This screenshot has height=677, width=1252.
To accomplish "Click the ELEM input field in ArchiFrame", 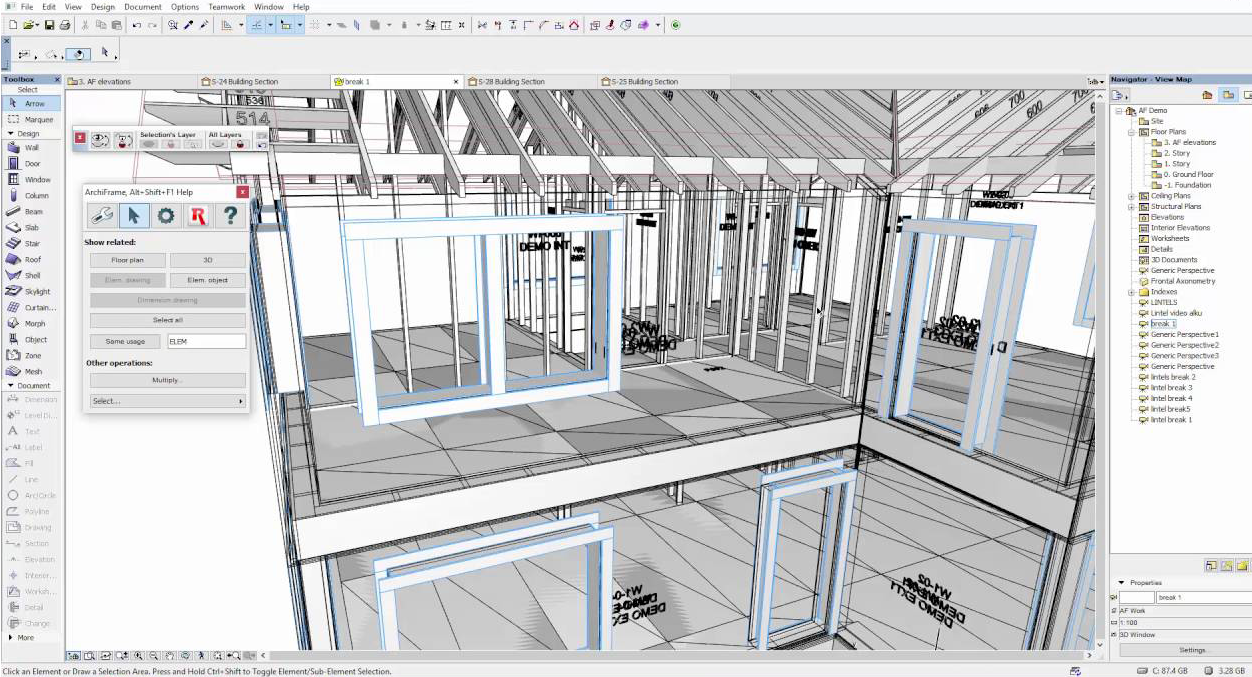I will tap(206, 341).
